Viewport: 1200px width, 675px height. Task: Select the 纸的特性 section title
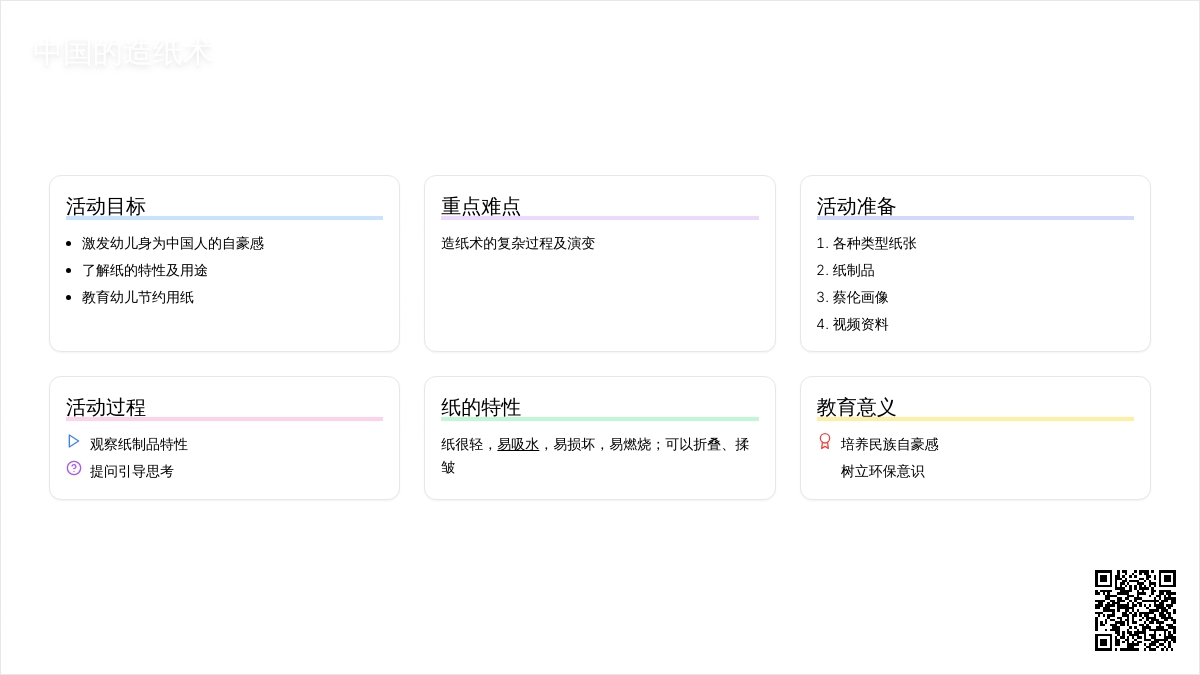481,407
